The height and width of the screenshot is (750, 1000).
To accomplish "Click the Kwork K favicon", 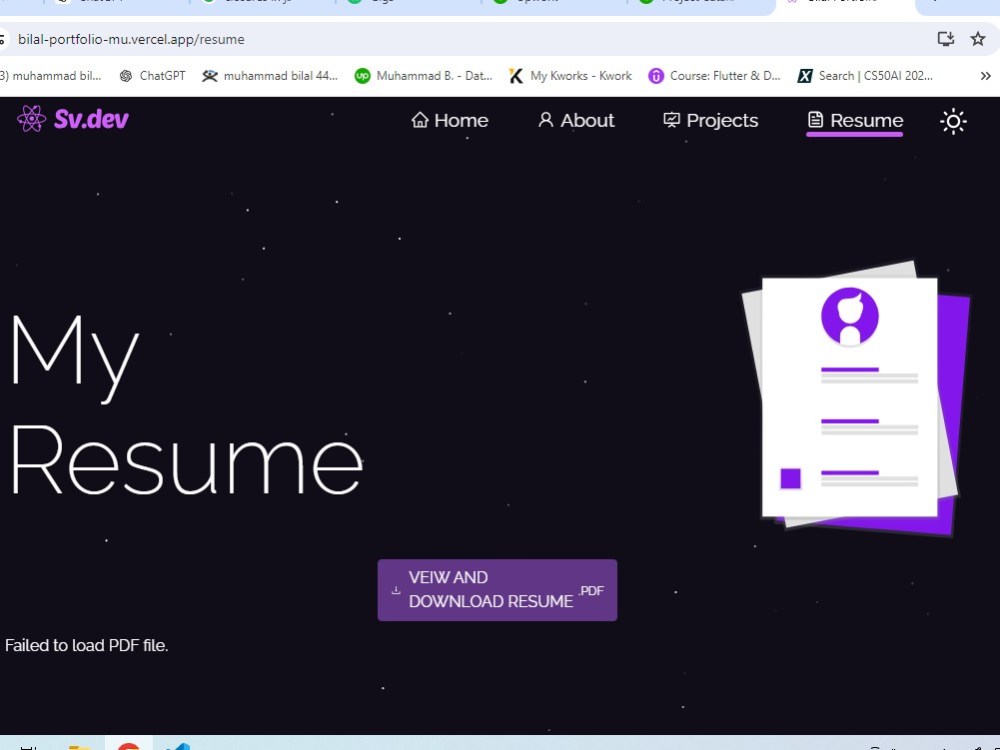I will click(516, 76).
